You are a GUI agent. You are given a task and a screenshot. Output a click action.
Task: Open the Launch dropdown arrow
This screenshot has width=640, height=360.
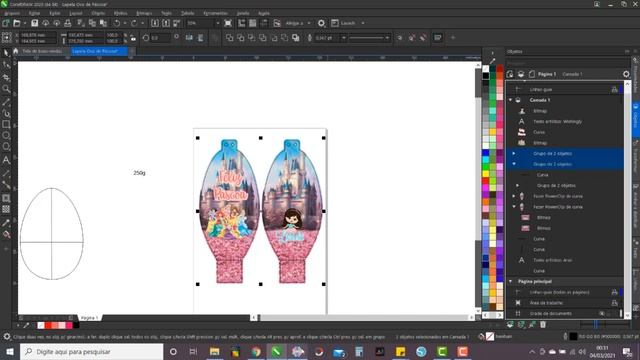click(363, 23)
